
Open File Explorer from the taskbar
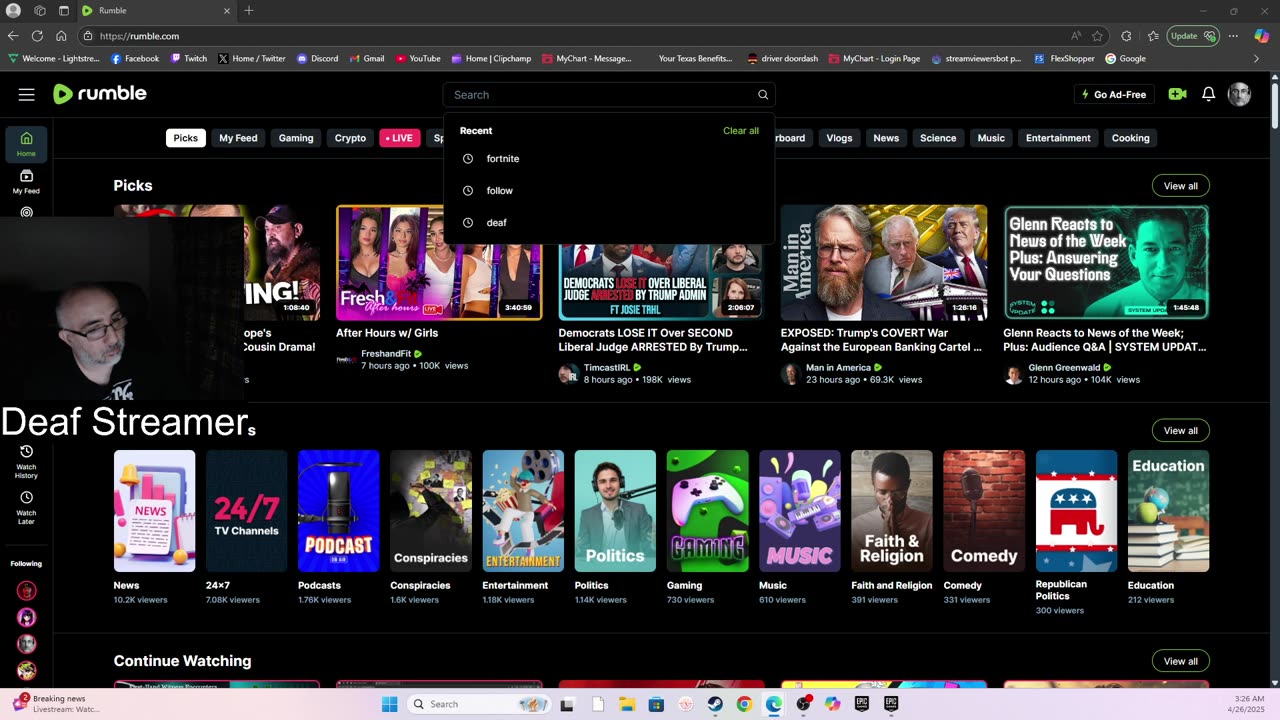627,704
